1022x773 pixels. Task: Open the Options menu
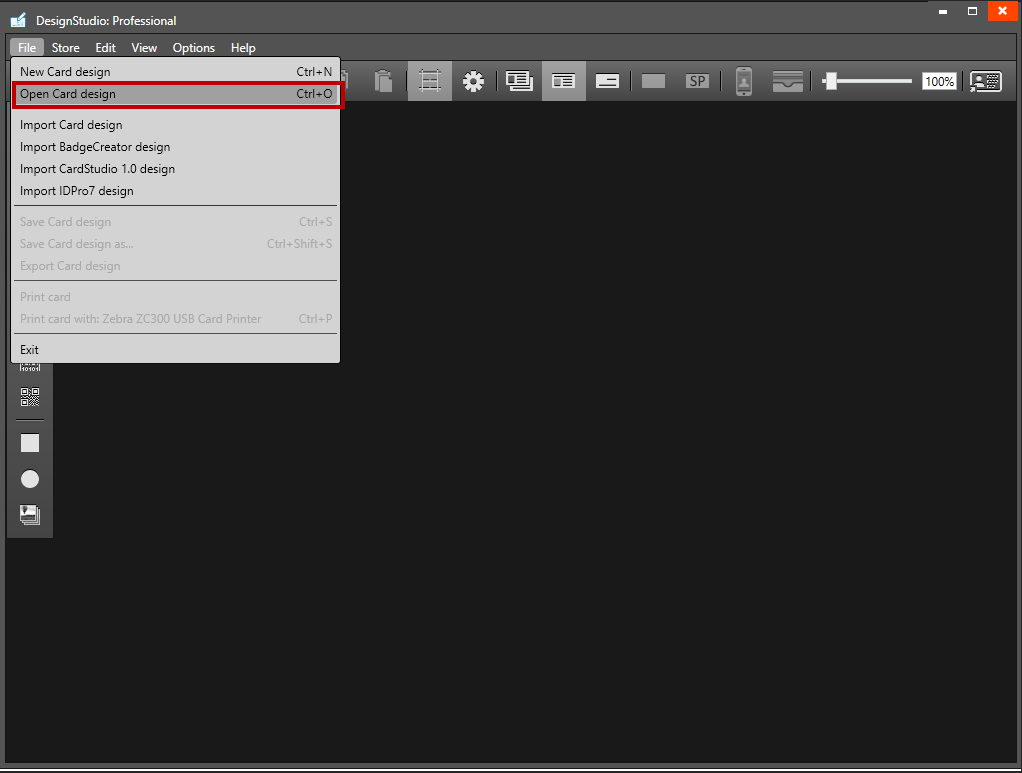point(193,47)
